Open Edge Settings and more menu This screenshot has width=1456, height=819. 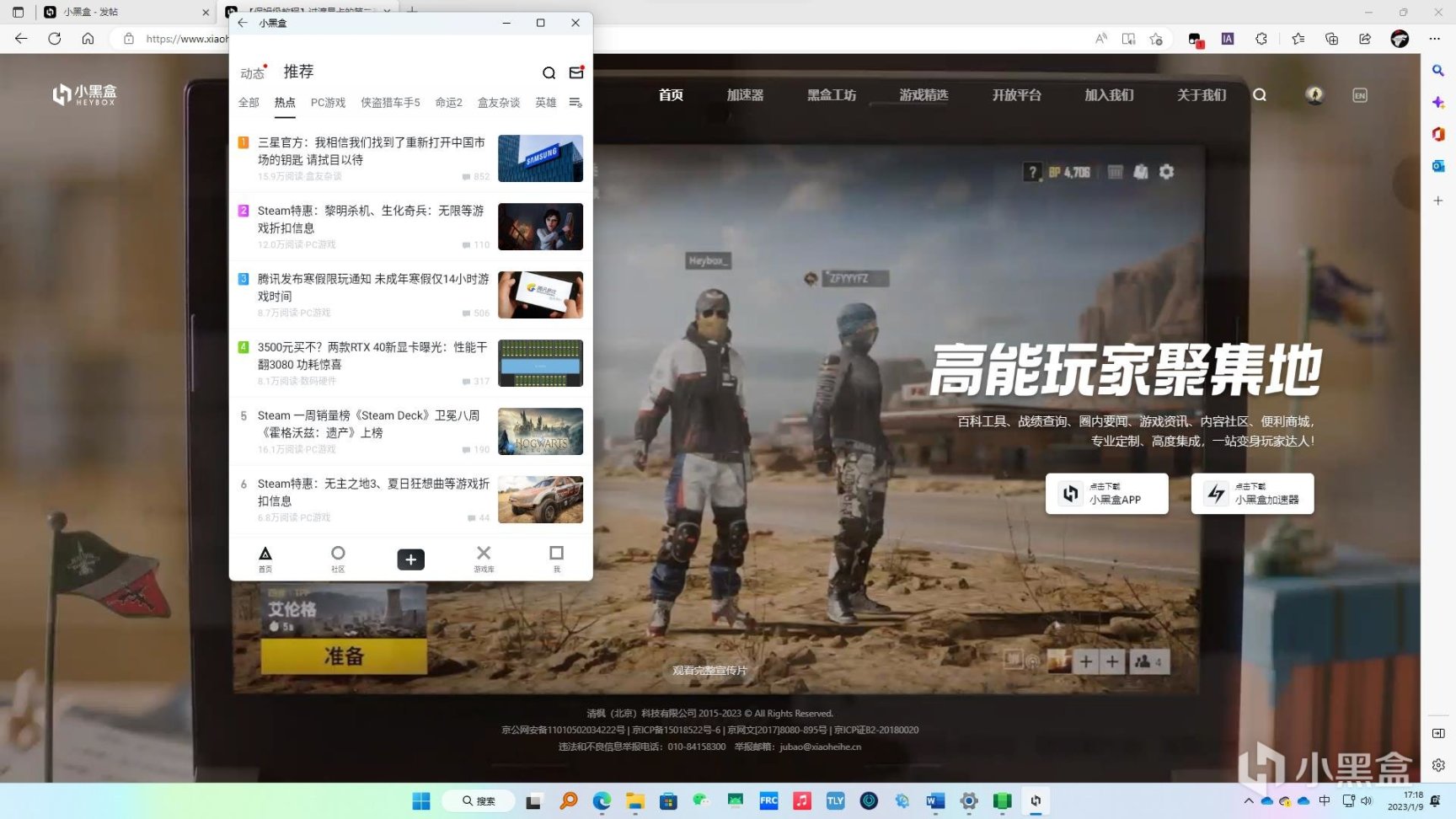(1435, 39)
